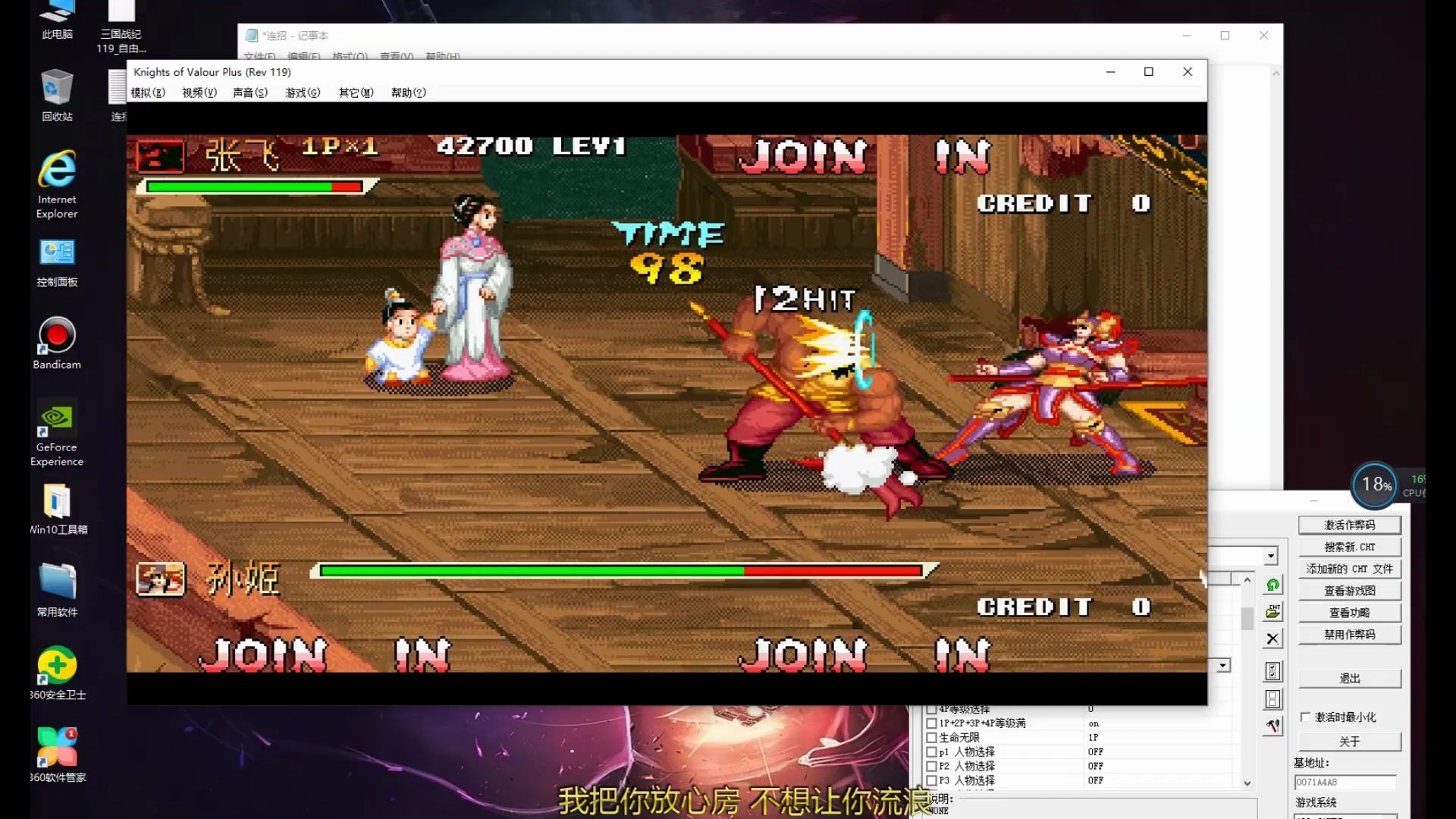Open the 声音(S) menu

click(x=250, y=93)
